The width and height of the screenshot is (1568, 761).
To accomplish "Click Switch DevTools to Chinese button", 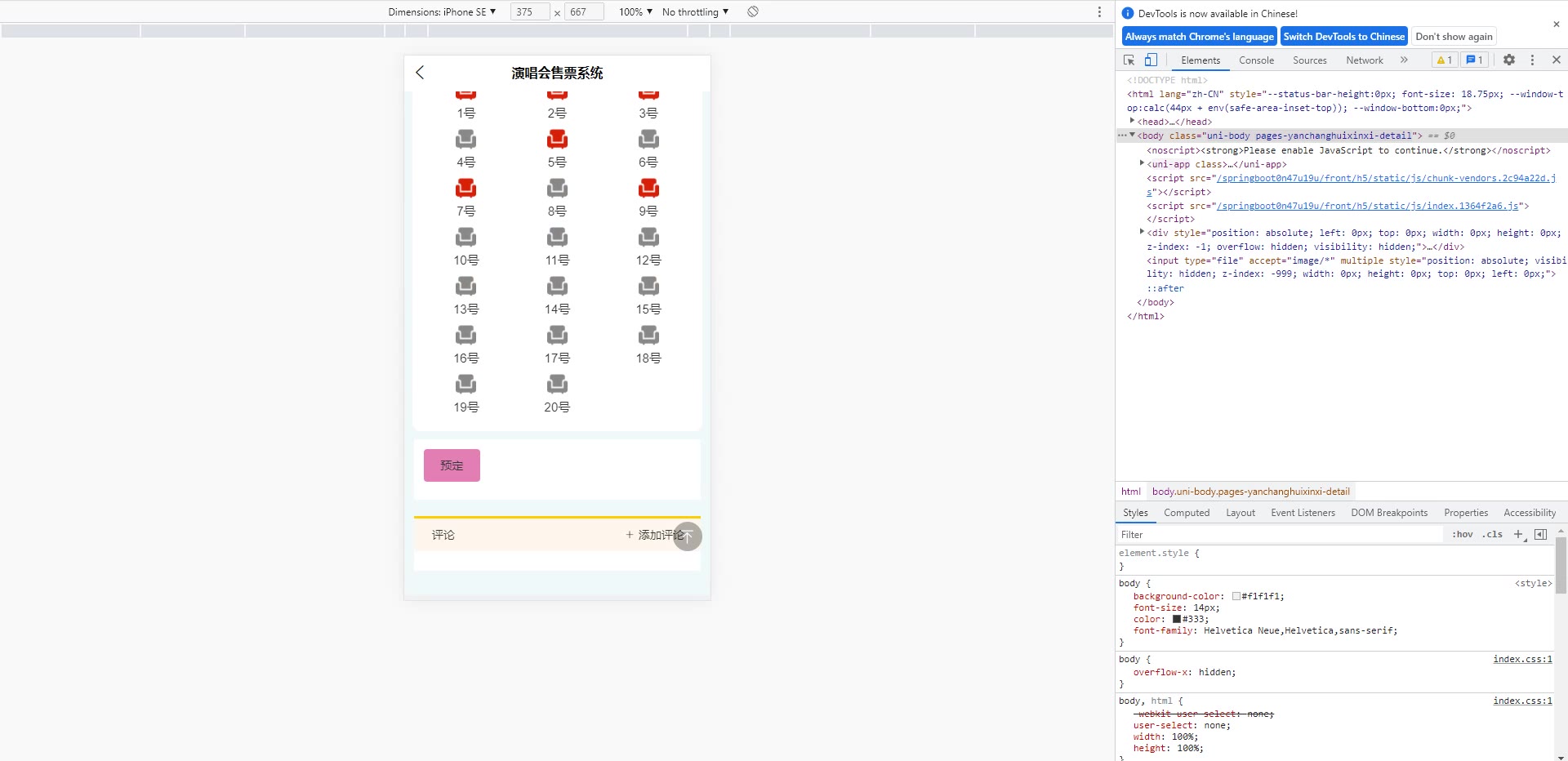I will 1343,36.
